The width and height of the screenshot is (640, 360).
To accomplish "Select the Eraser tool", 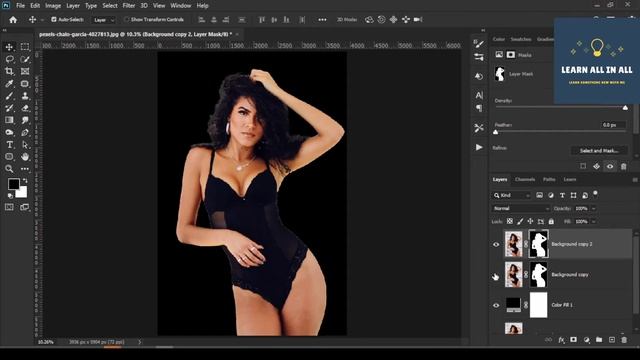I will (x=25, y=108).
